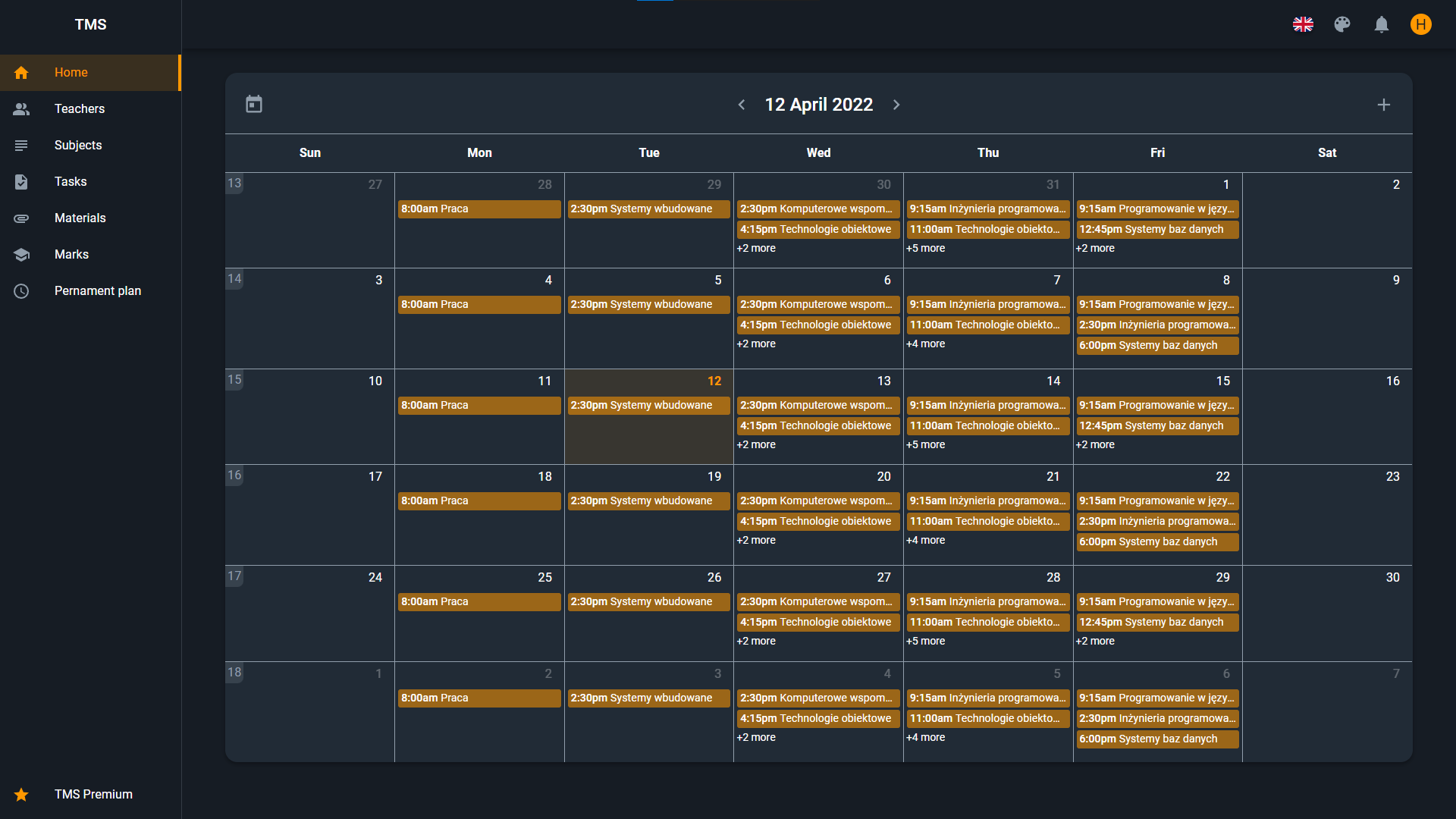Expand hidden events via '+5 more' on April 14

point(925,444)
